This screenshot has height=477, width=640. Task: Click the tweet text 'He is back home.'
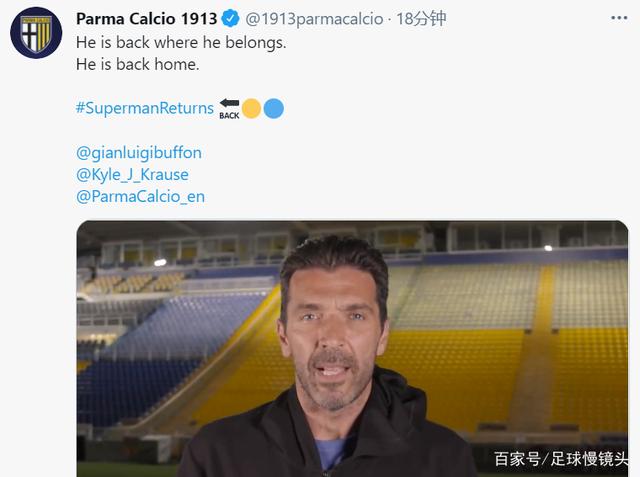(138, 64)
